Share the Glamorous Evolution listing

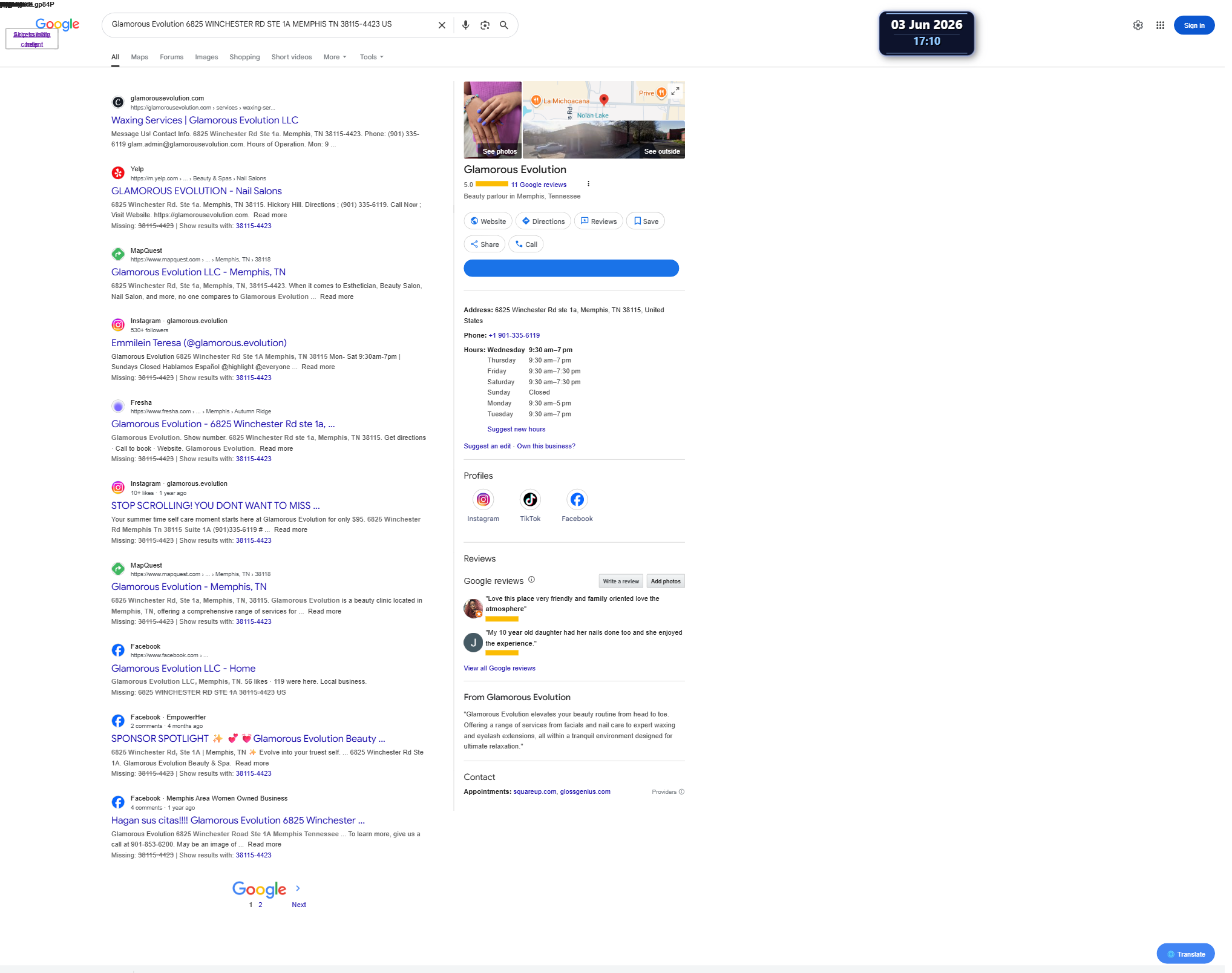(485, 244)
